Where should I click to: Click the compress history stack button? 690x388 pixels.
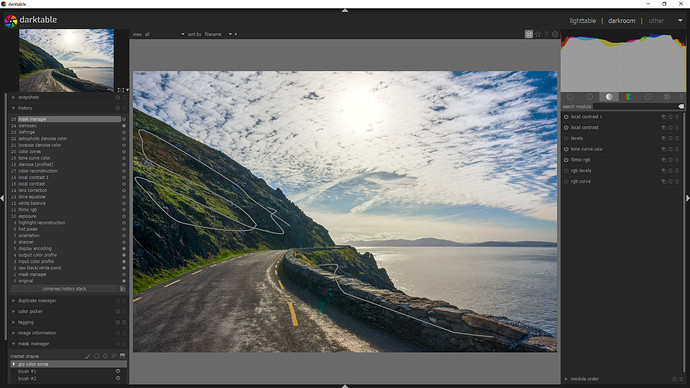point(64,289)
